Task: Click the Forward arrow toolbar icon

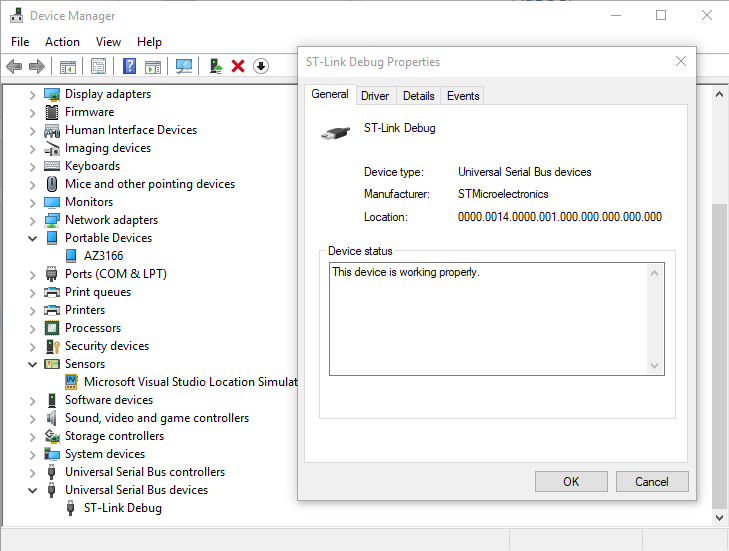Action: pyautogui.click(x=37, y=66)
